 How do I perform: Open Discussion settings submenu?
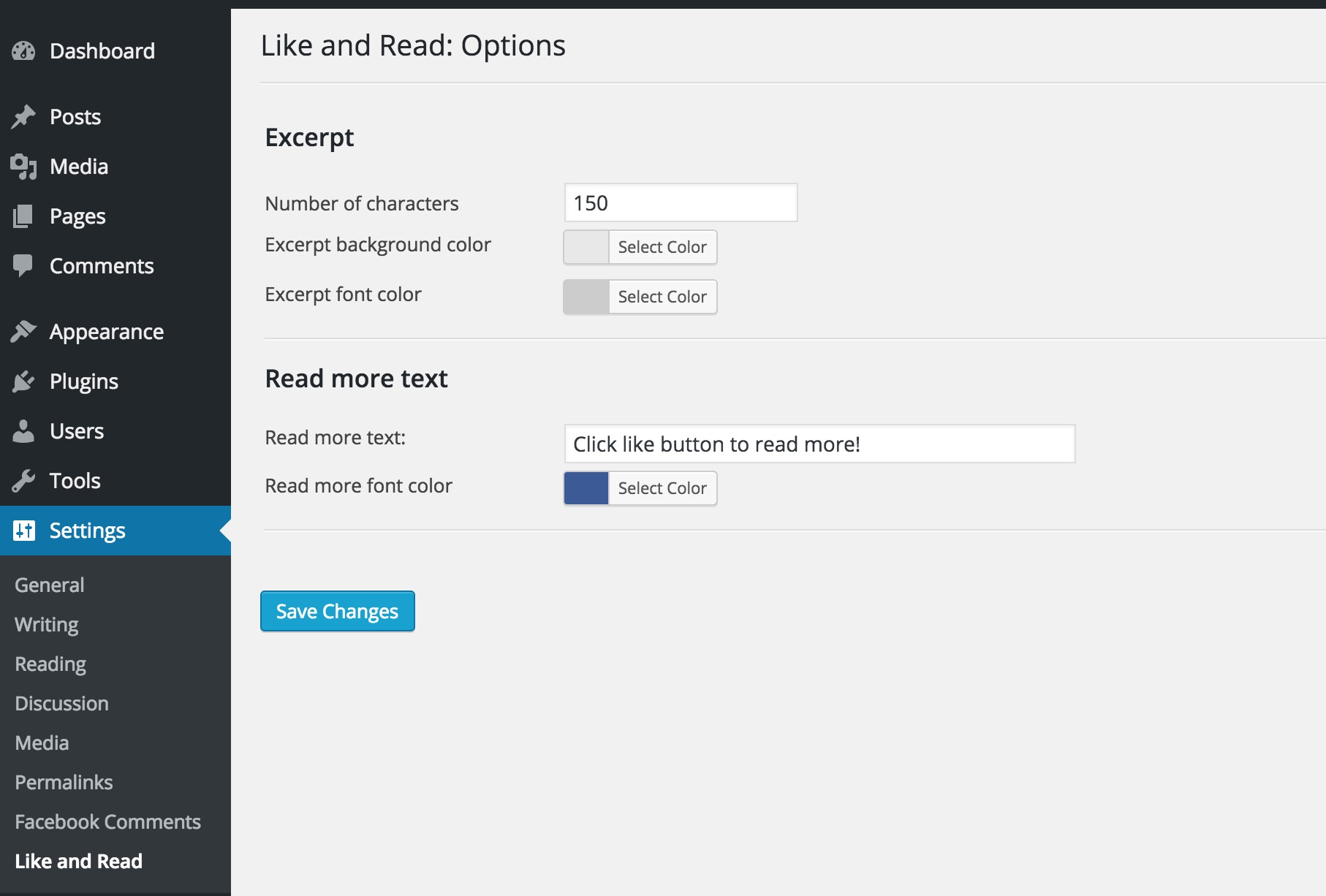point(61,704)
